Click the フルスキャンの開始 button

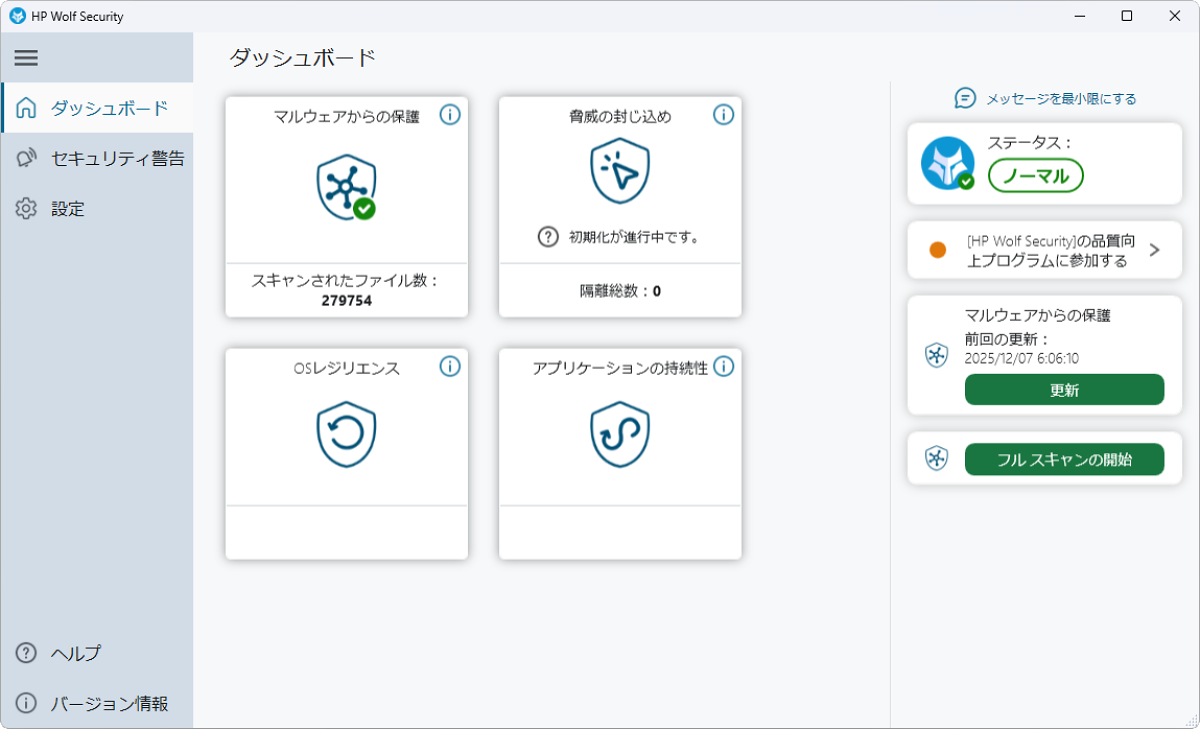1064,460
